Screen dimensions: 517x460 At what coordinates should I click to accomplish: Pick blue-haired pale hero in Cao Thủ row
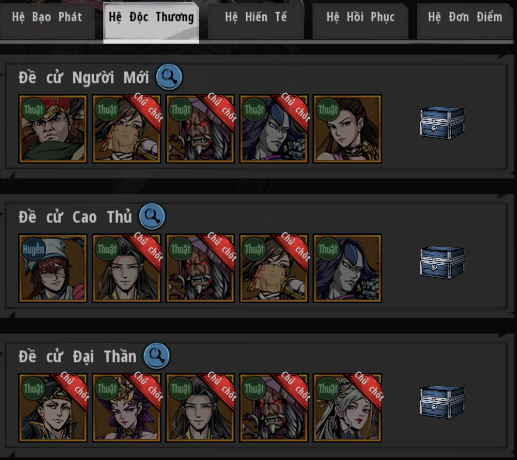tap(347, 268)
